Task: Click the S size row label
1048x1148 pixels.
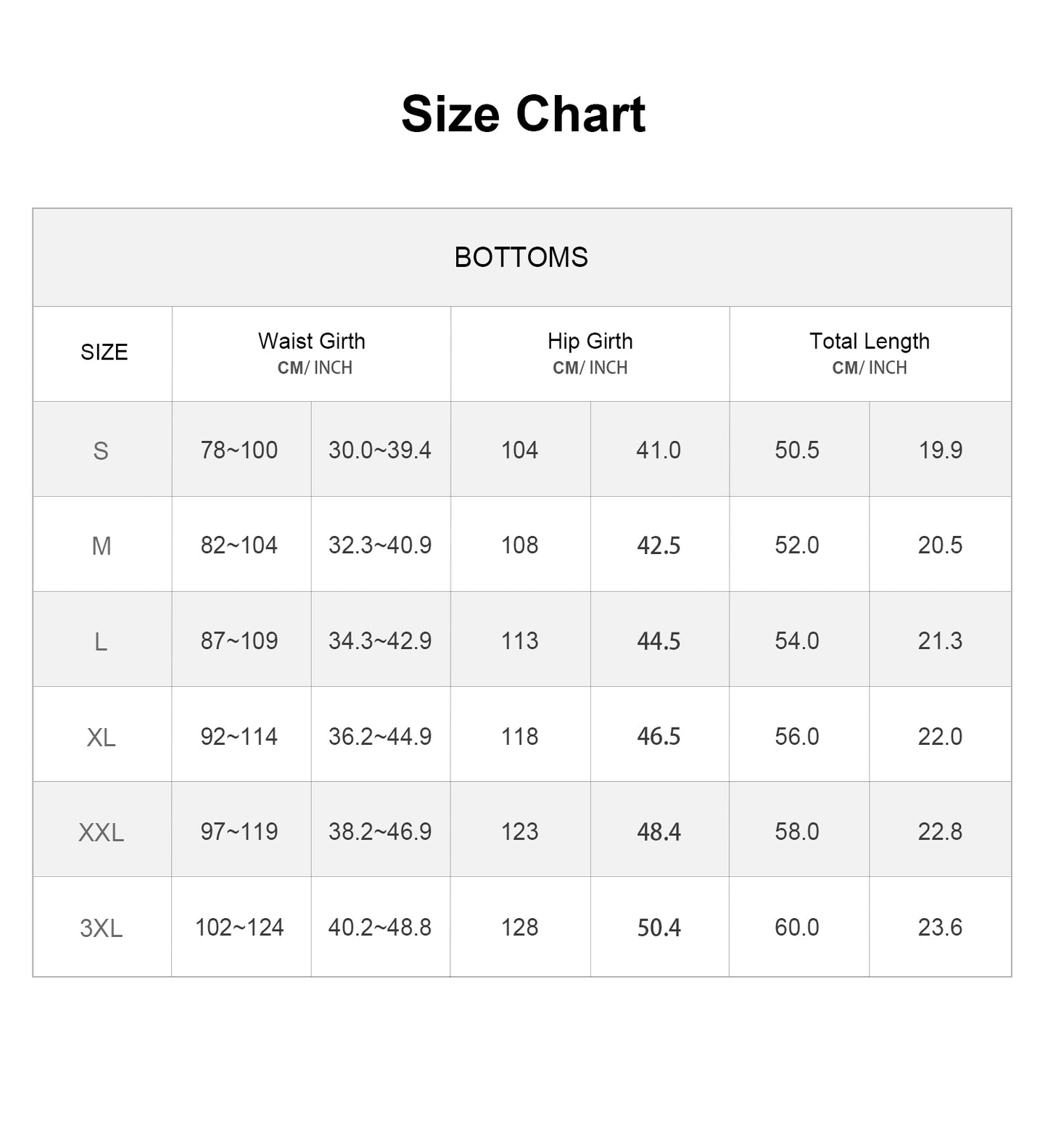Action: pos(101,451)
